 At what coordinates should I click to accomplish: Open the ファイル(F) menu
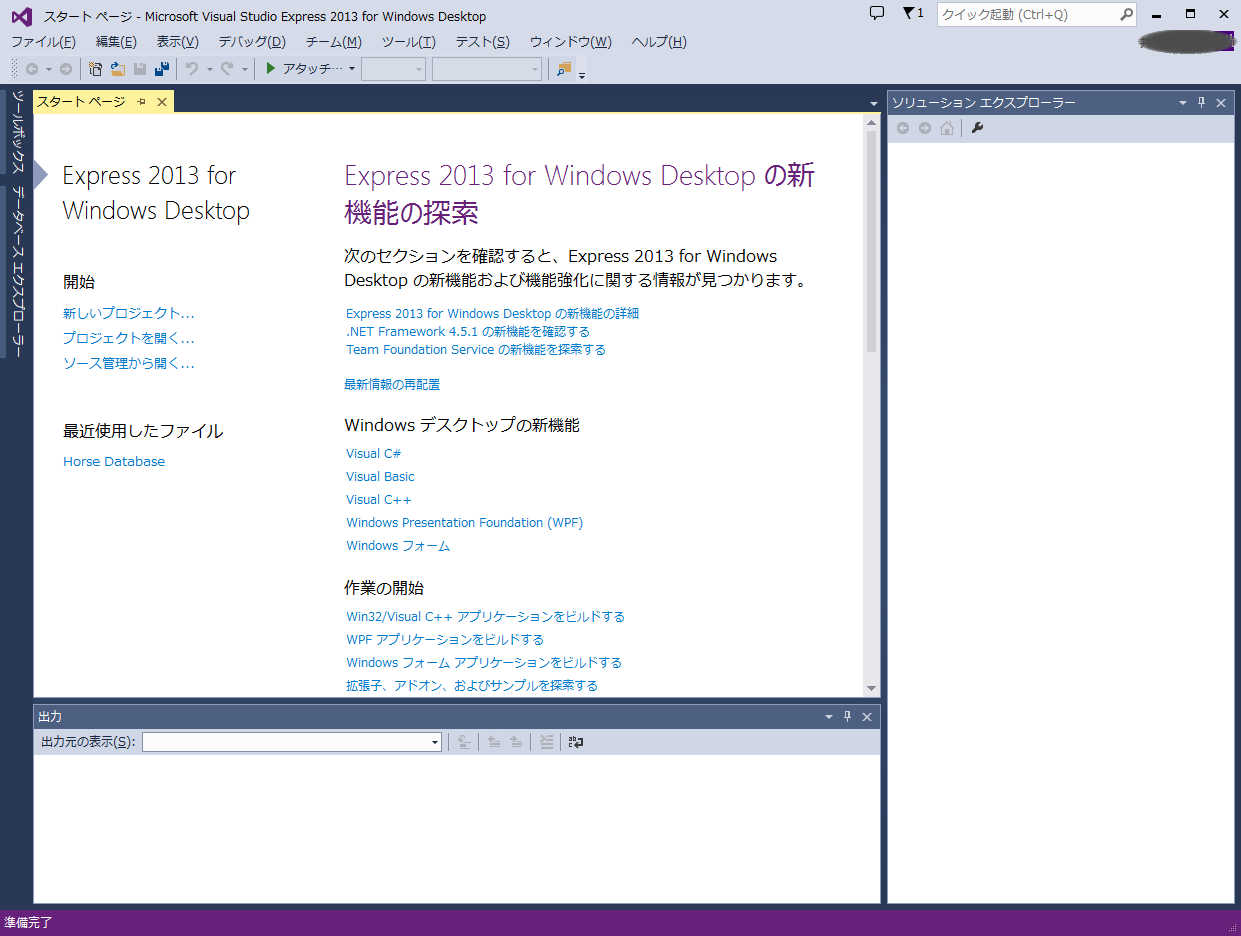(x=43, y=42)
